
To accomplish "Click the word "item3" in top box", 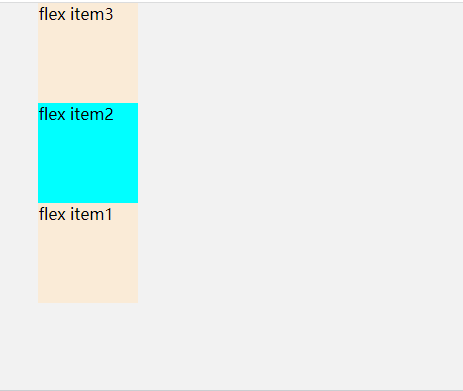I will 92,15.
